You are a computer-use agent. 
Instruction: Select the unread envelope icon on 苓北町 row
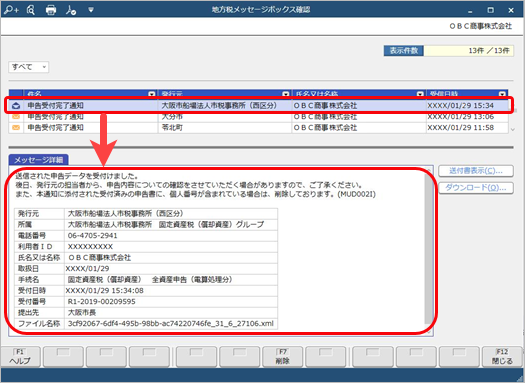point(16,128)
